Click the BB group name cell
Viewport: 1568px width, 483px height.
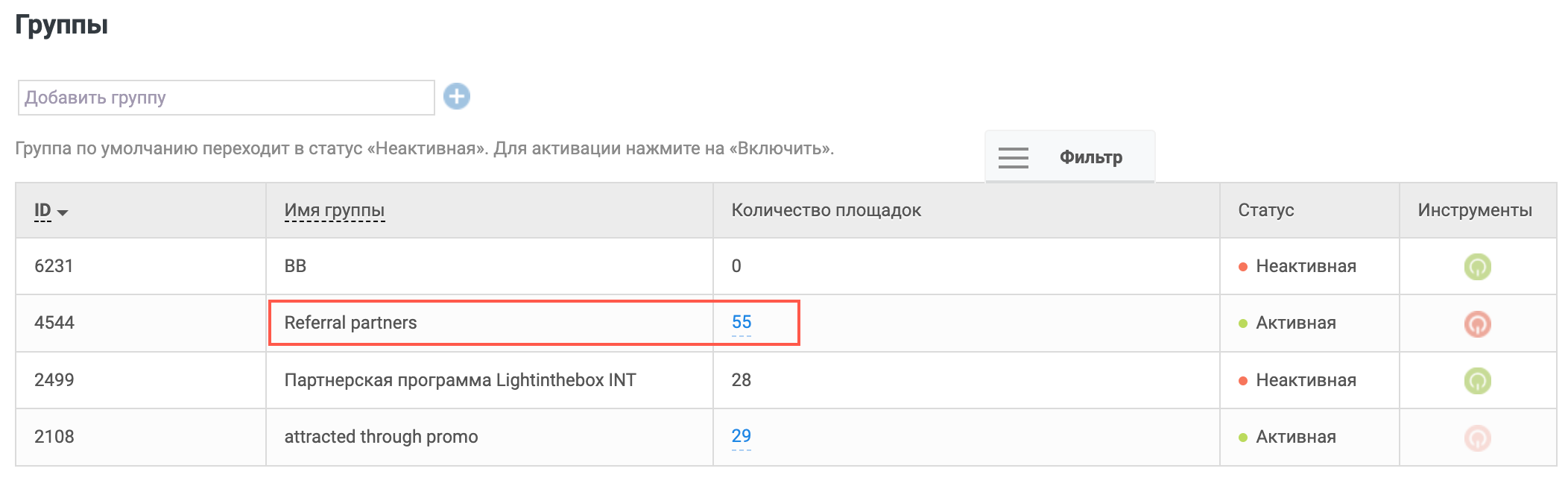pyautogui.click(x=295, y=266)
